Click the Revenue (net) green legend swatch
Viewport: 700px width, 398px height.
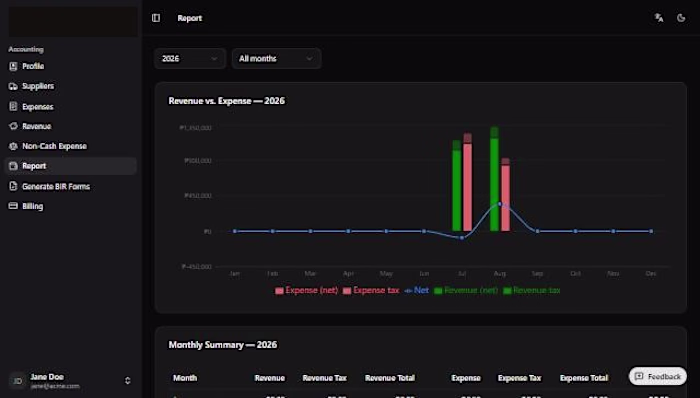[438, 291]
